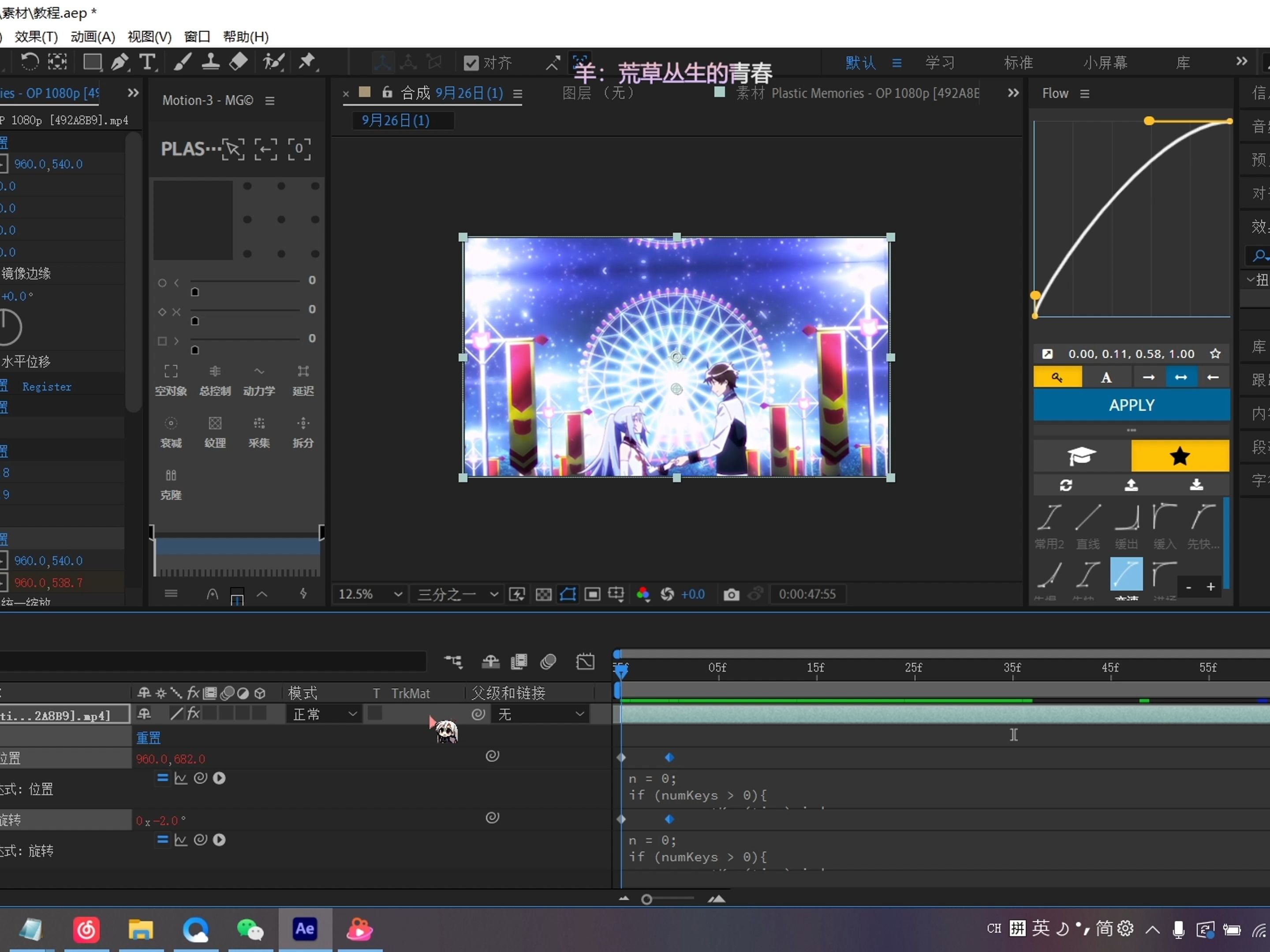1270x952 pixels.
Task: Open the 三分之一 resolution dropdown
Action: [457, 595]
